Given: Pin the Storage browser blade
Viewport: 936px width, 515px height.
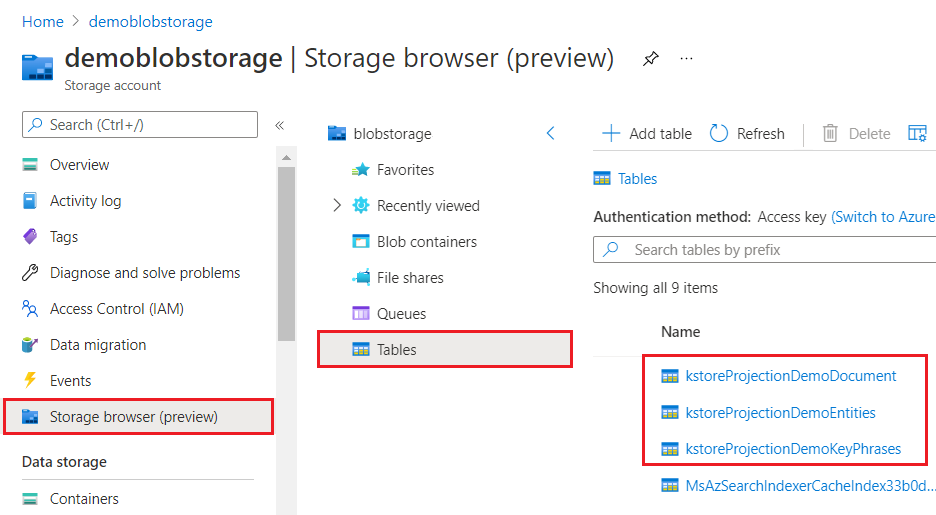Looking at the screenshot, I should [x=651, y=58].
